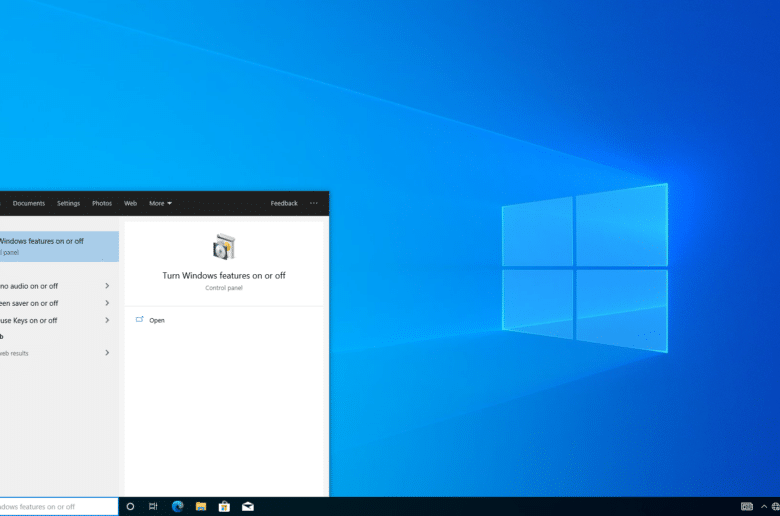Switch to the Photos search tab
The width and height of the screenshot is (780, 516).
102,203
